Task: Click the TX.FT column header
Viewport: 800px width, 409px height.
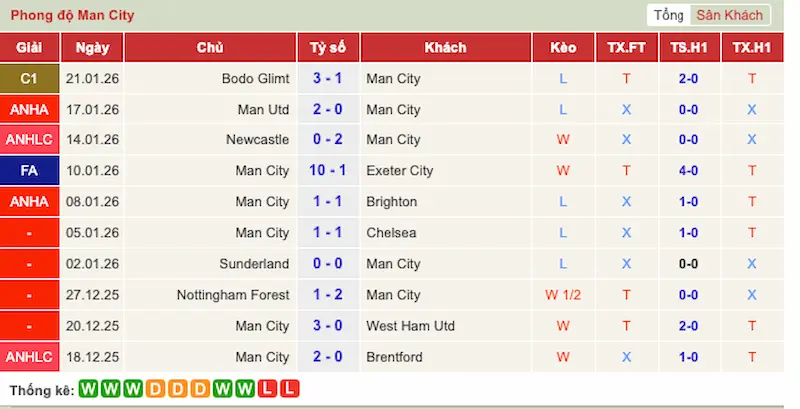Action: [626, 48]
